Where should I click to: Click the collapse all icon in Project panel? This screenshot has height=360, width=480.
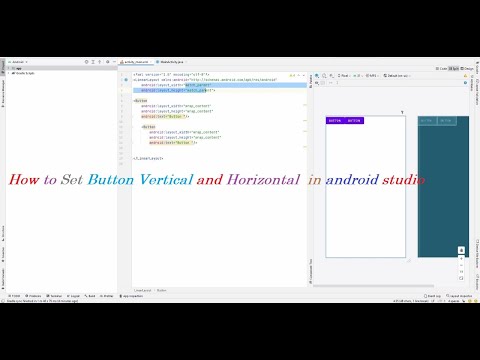(99, 62)
